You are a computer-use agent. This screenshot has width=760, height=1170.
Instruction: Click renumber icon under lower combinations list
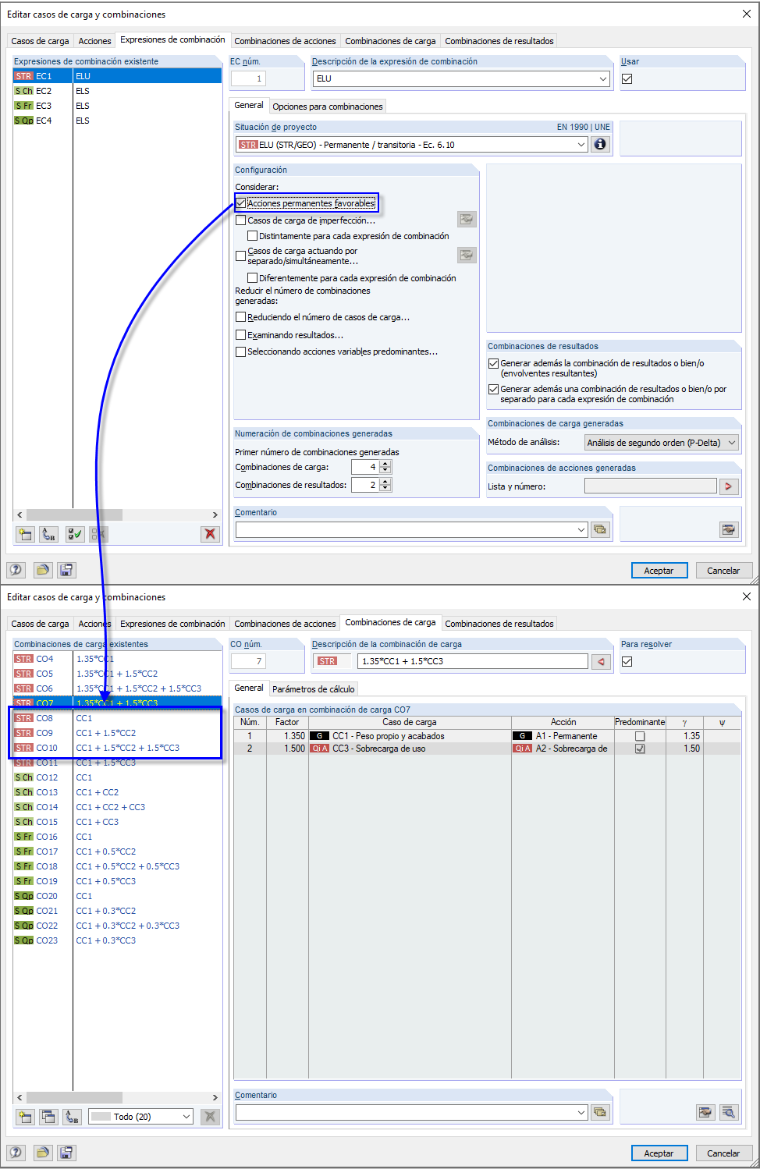tap(72, 1116)
